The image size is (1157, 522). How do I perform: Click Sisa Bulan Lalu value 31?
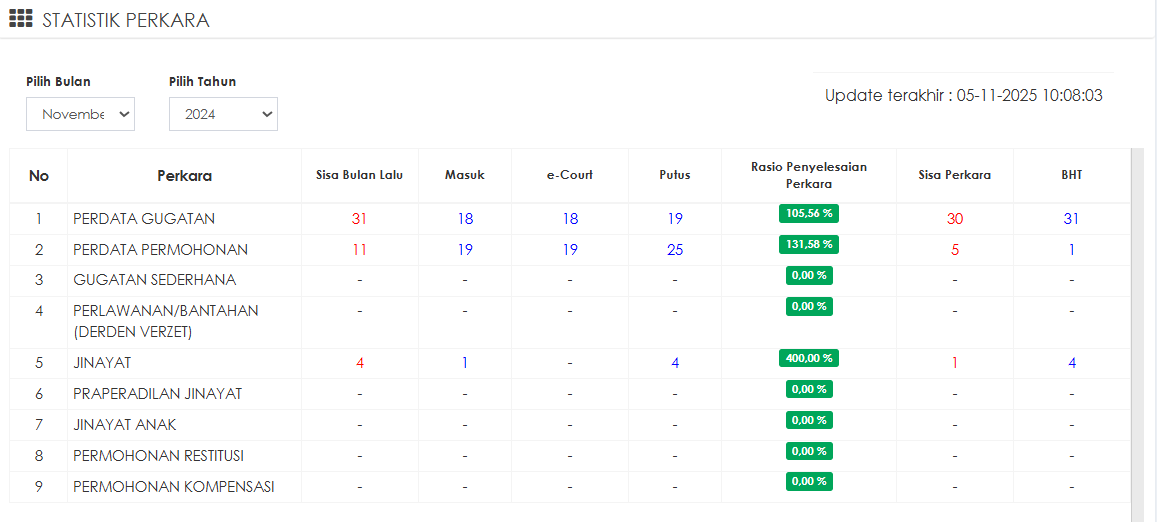coord(359,219)
